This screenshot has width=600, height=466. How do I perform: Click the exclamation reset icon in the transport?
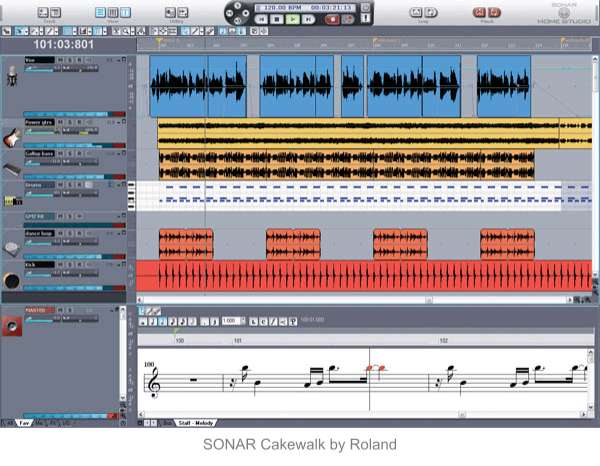coord(365,18)
